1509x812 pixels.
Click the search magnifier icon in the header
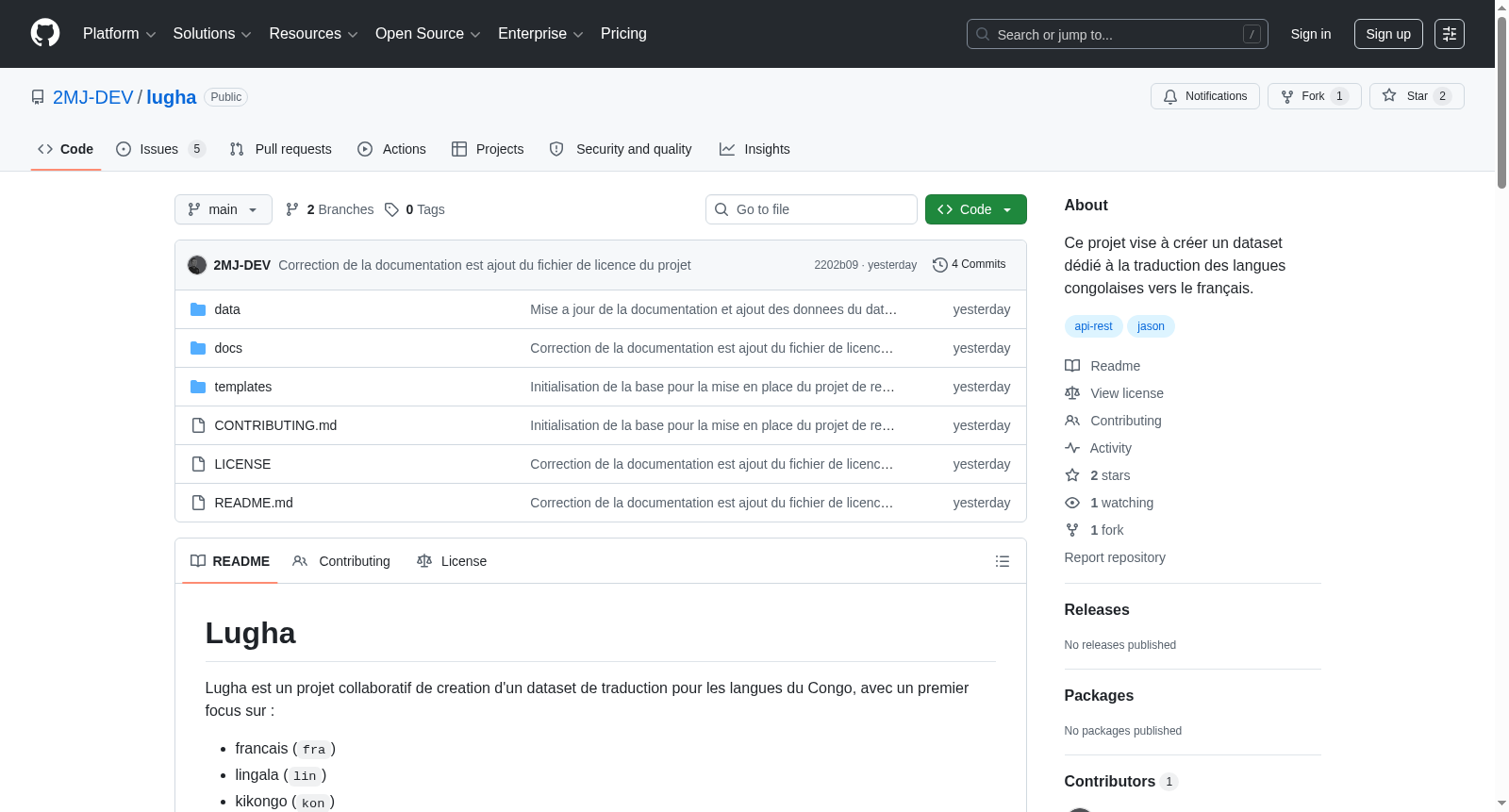[x=983, y=34]
